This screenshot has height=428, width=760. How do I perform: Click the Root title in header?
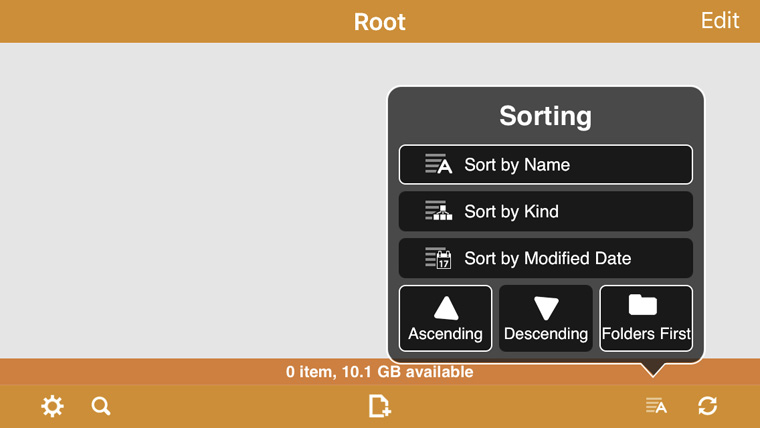tap(380, 22)
